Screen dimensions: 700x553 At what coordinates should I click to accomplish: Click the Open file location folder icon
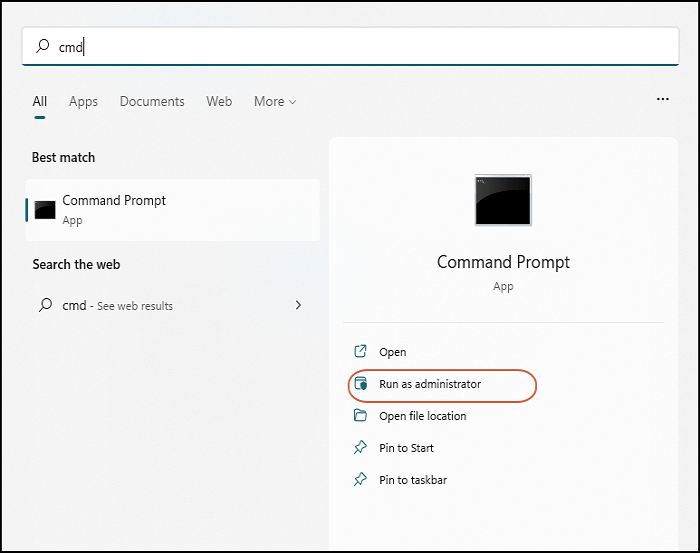pos(361,416)
